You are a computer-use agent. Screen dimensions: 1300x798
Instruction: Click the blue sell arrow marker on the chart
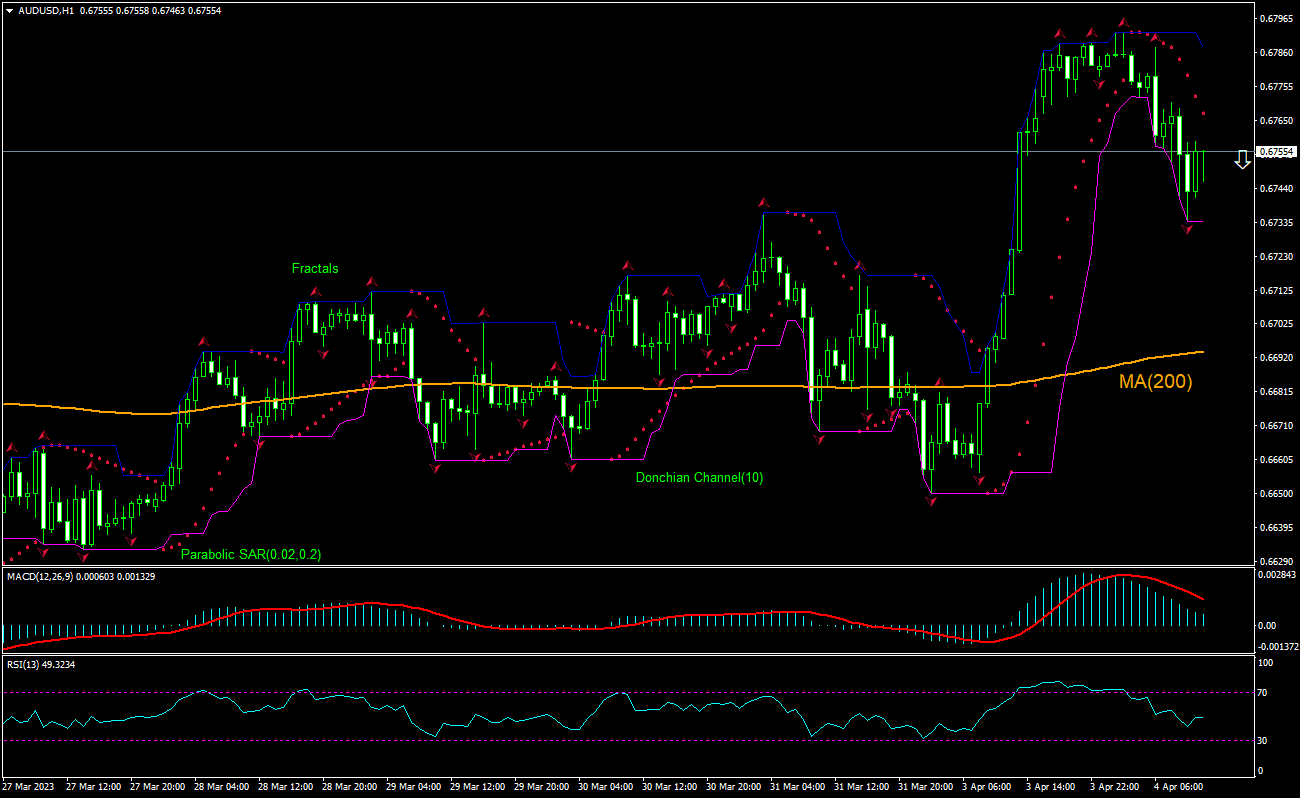click(1242, 158)
